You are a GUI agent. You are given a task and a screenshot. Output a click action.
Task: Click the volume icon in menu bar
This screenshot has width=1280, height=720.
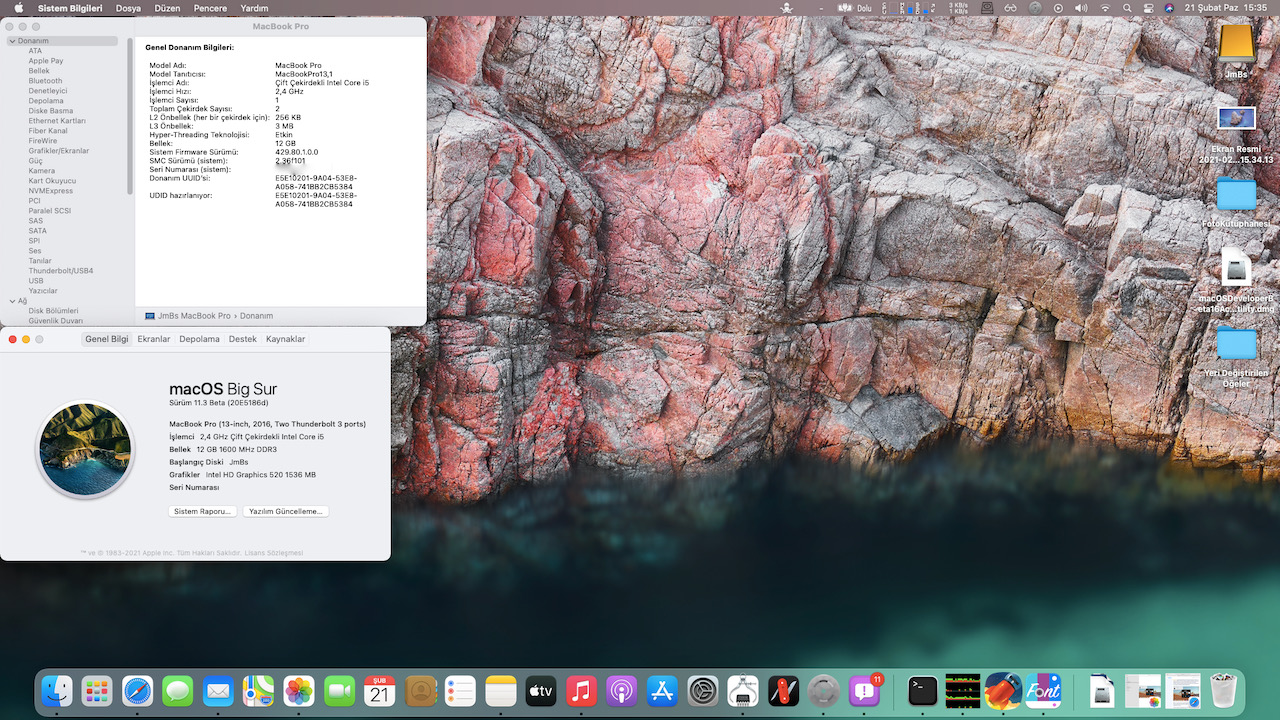[1081, 8]
